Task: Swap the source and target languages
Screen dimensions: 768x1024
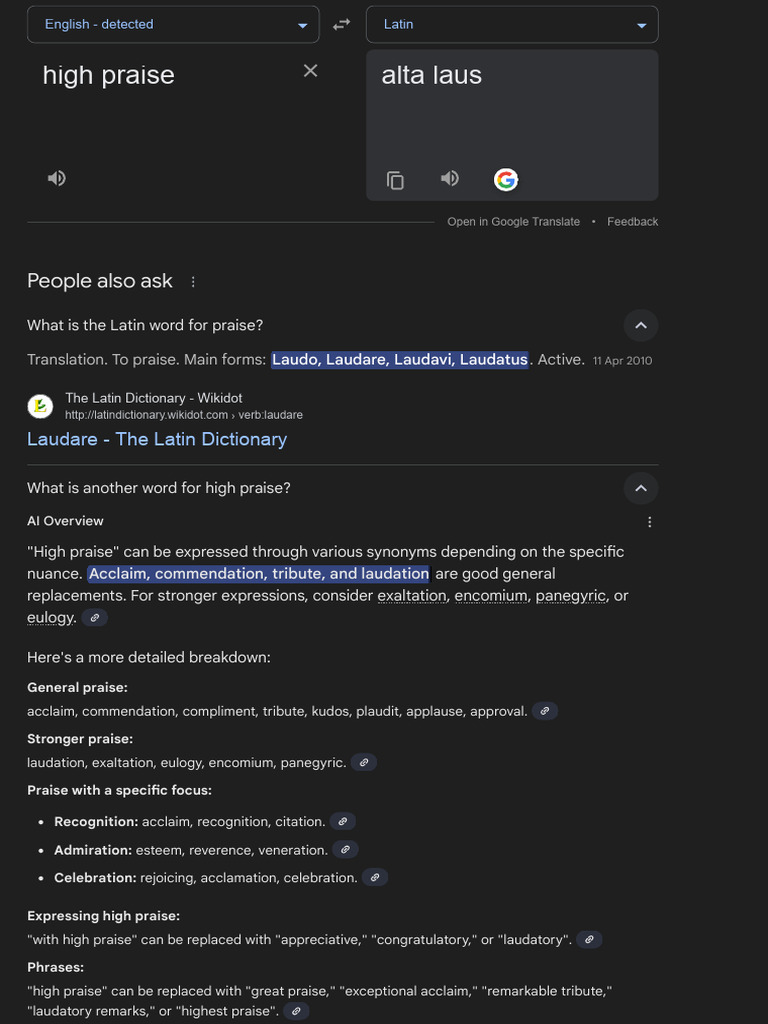Action: [342, 25]
